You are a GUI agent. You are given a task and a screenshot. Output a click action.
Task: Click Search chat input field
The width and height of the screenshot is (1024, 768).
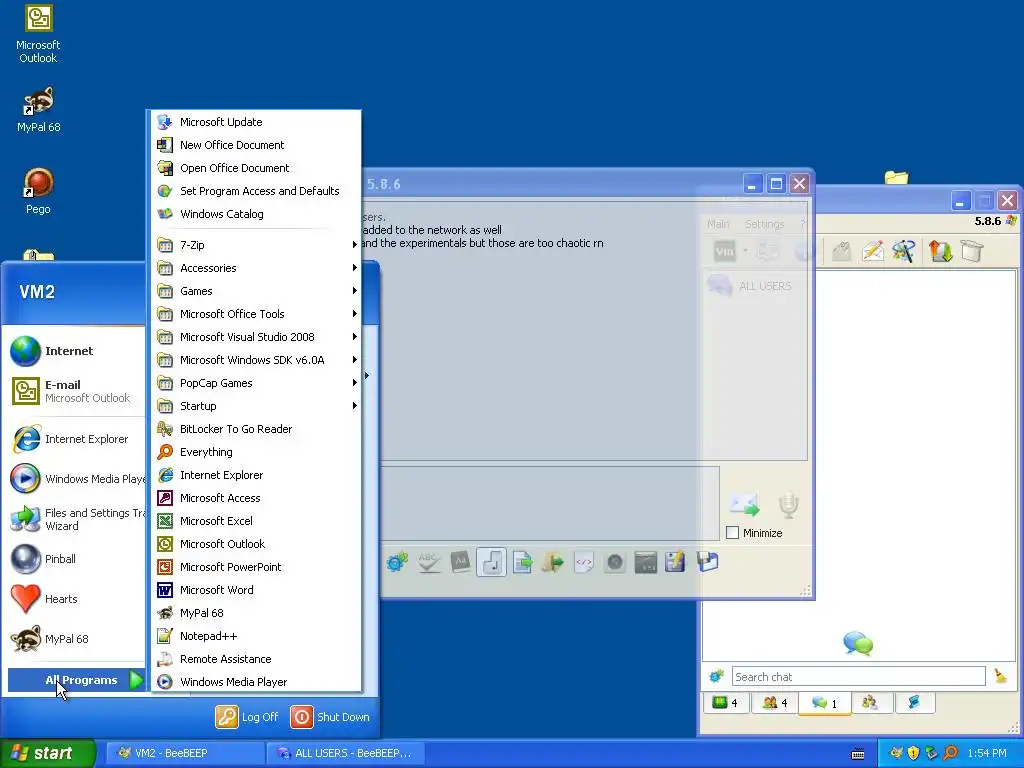point(859,677)
